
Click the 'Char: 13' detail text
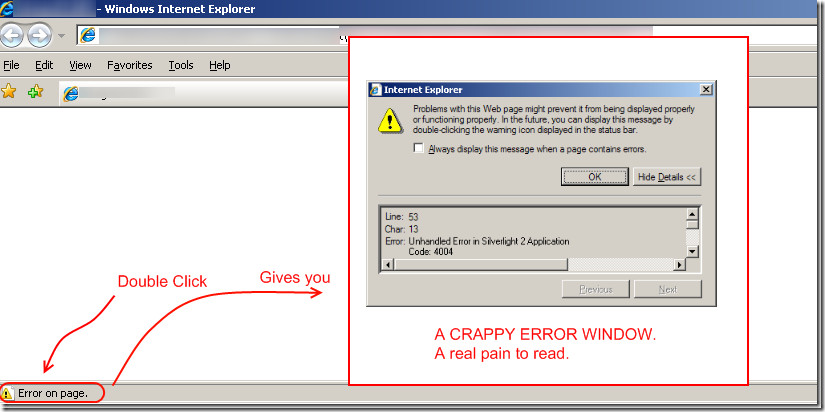(x=401, y=229)
